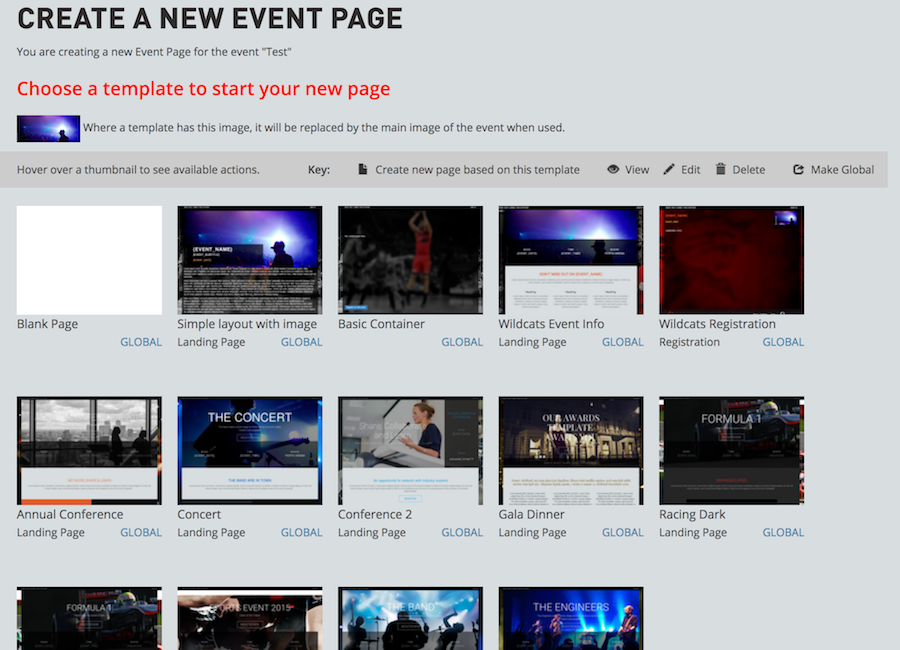Viewport: 900px width, 650px height.
Task: Click the View eye icon in the key
Action: 613,169
